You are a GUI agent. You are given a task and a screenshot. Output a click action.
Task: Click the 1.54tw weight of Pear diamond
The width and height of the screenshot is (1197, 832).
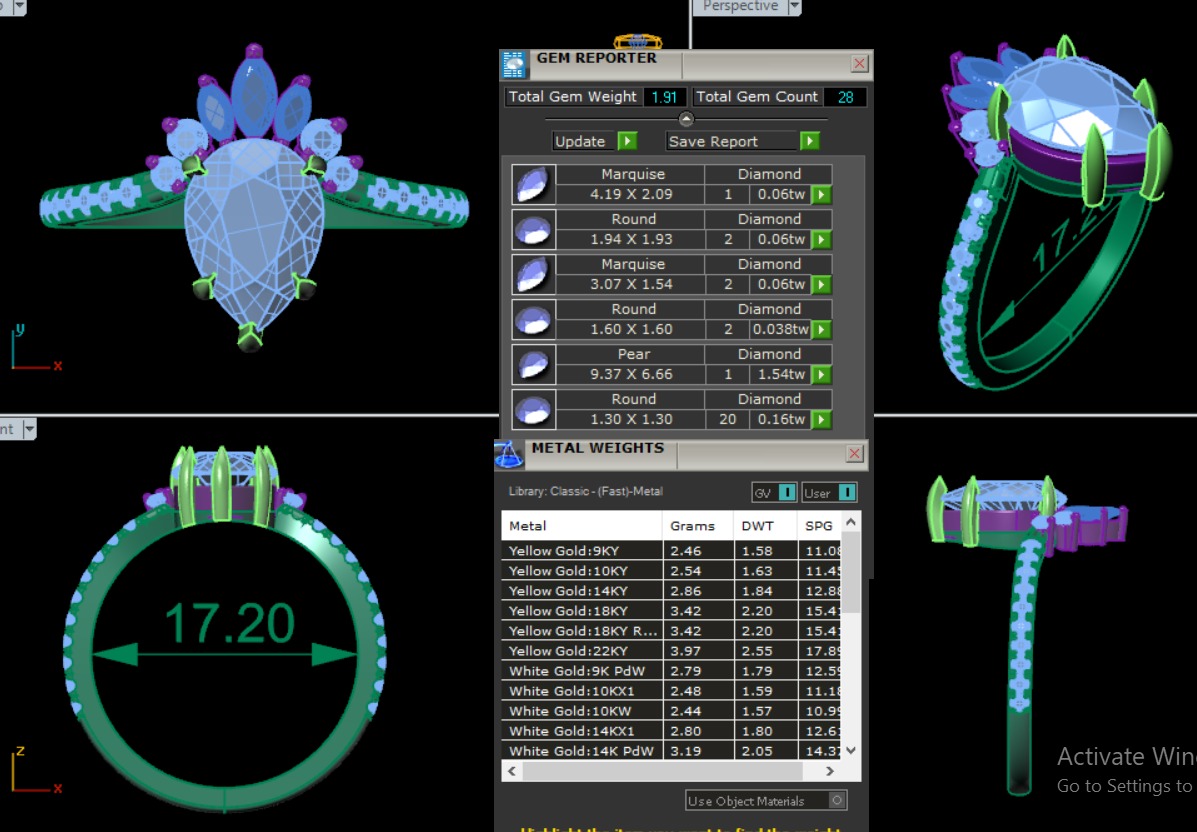(x=781, y=375)
